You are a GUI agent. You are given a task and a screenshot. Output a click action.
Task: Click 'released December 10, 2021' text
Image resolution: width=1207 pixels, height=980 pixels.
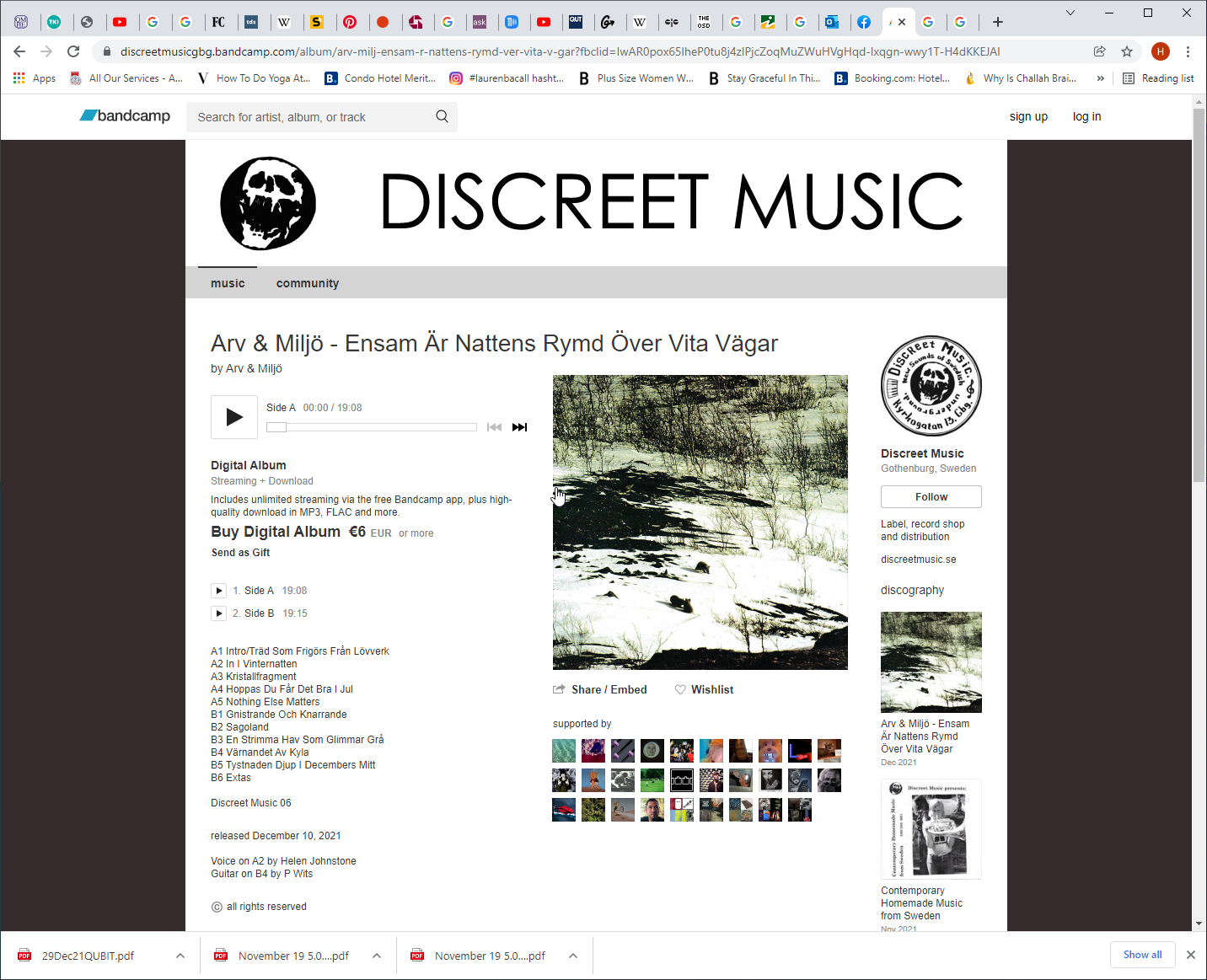276,836
